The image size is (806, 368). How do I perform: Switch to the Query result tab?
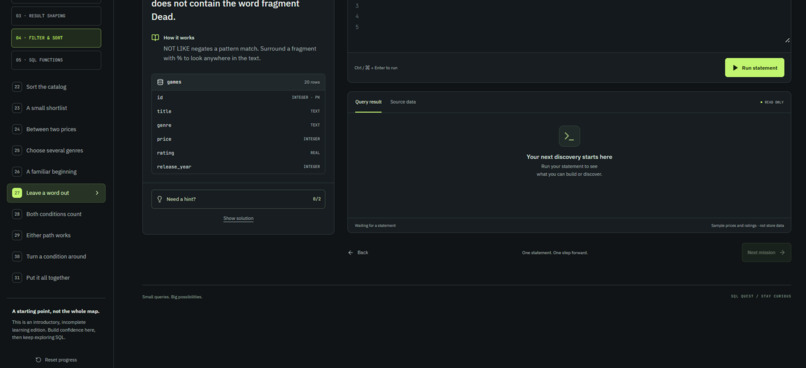pos(368,102)
